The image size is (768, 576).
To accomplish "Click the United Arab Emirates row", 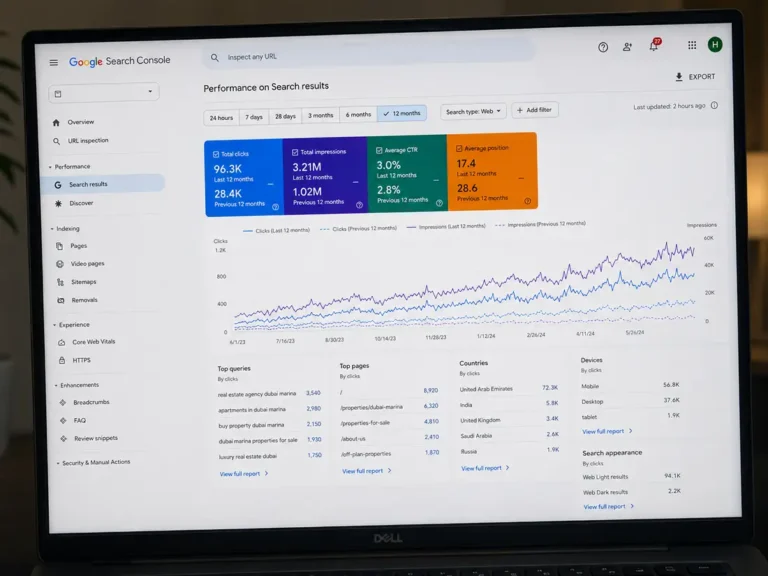I will [x=509, y=388].
